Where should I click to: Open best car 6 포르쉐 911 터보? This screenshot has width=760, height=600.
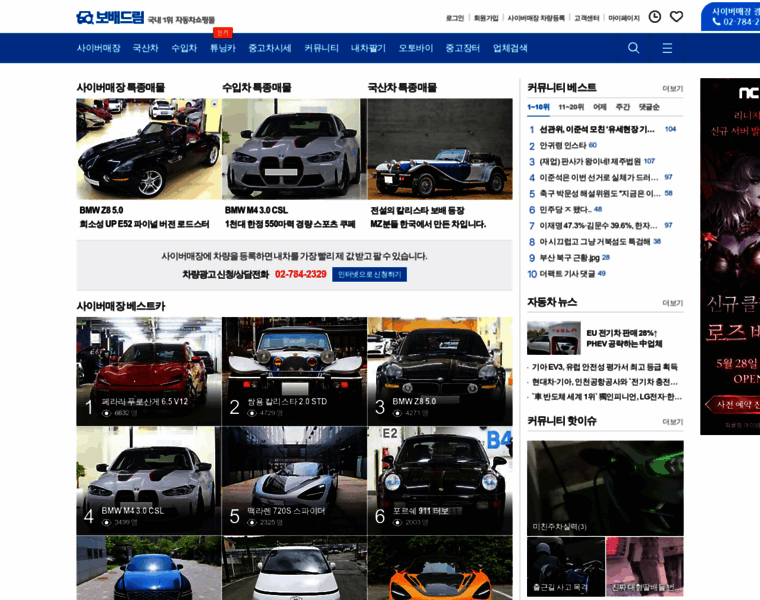(440, 481)
